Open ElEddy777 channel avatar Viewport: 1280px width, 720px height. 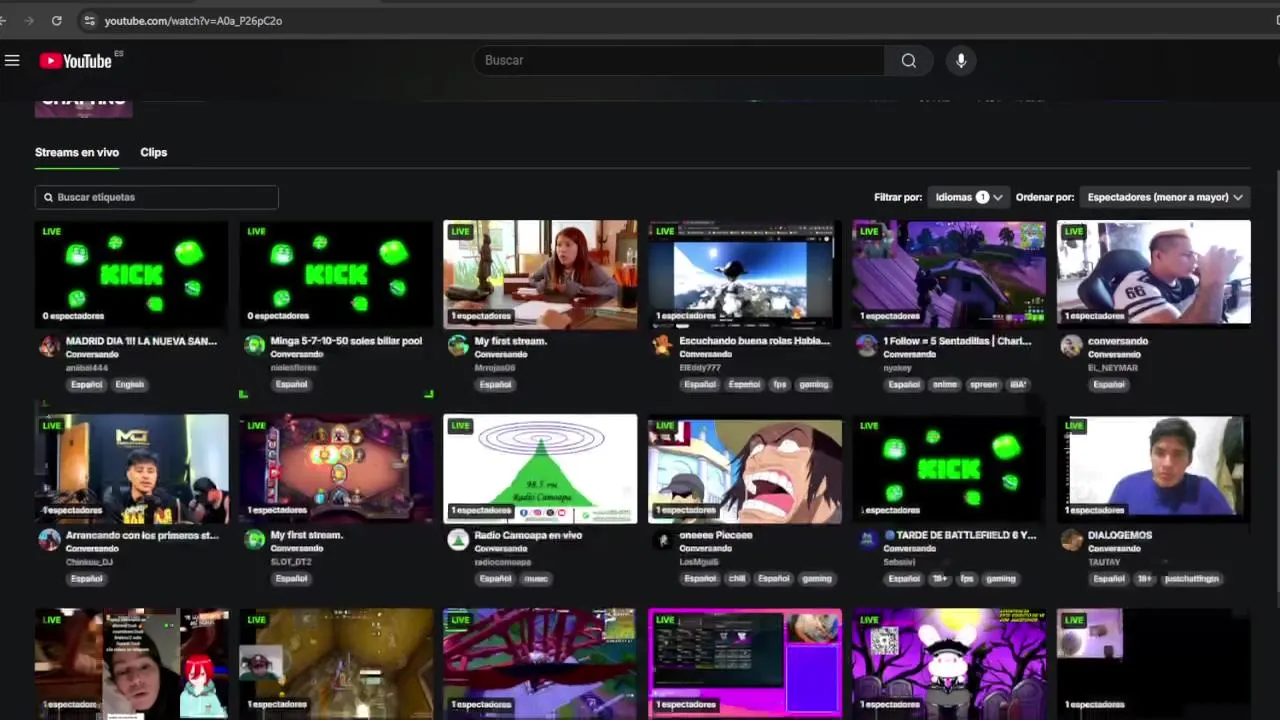(x=662, y=346)
